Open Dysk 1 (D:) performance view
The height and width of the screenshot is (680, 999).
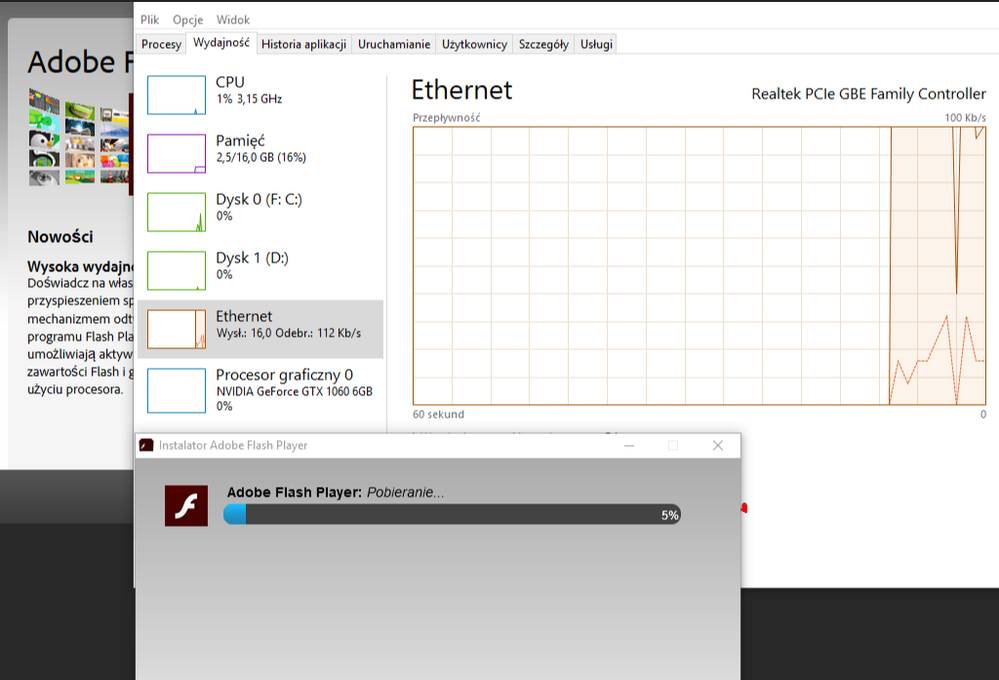pos(252,265)
